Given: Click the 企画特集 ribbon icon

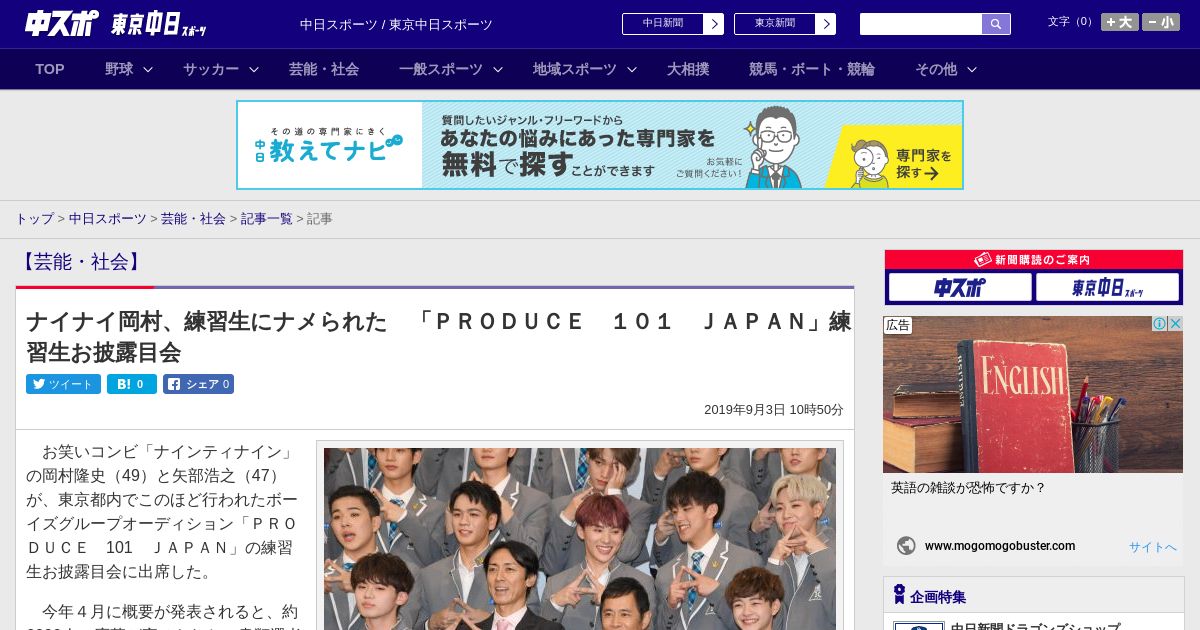Looking at the screenshot, I should click(x=899, y=595).
